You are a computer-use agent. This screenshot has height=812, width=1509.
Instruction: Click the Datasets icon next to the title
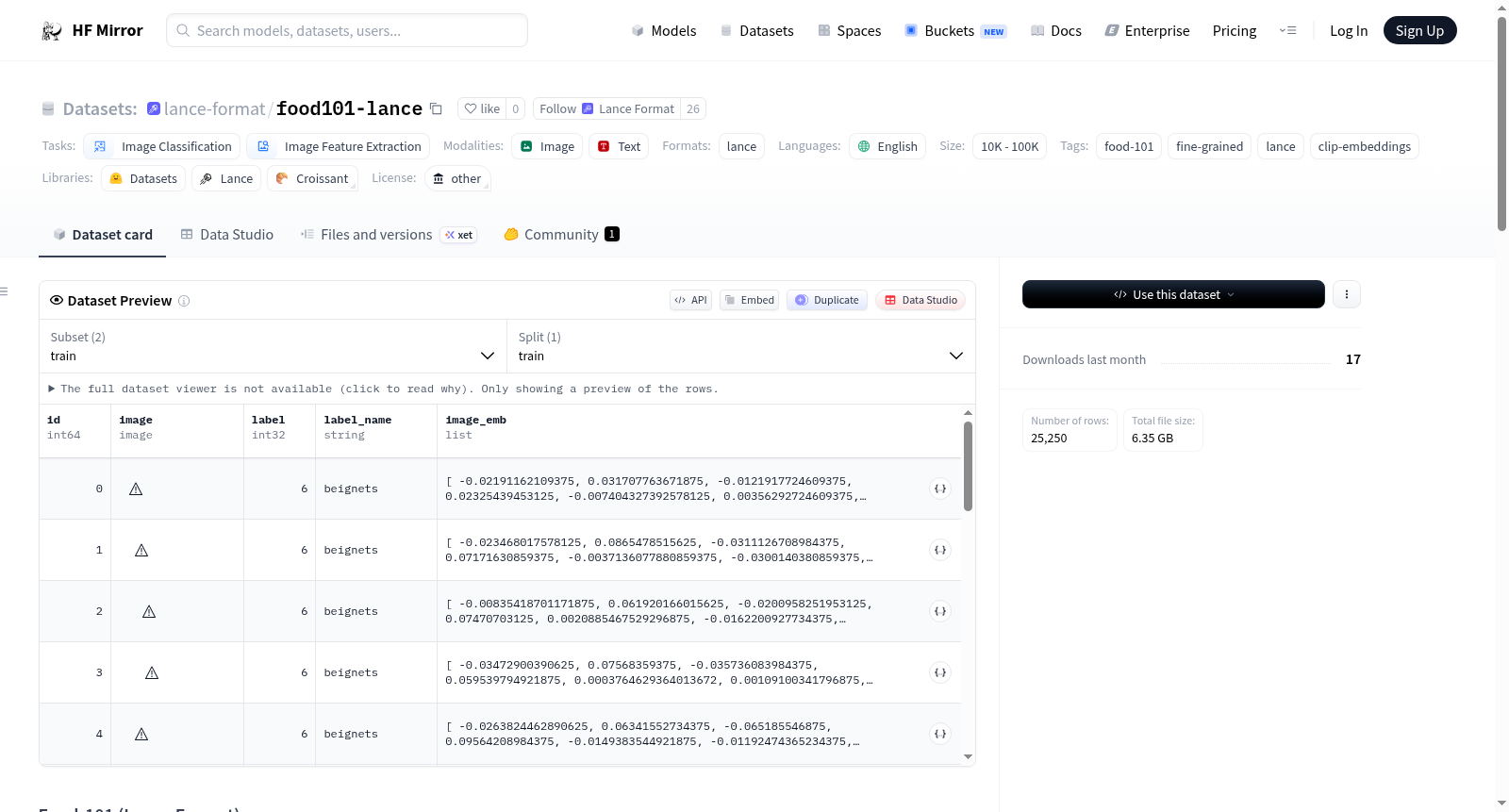pos(48,108)
